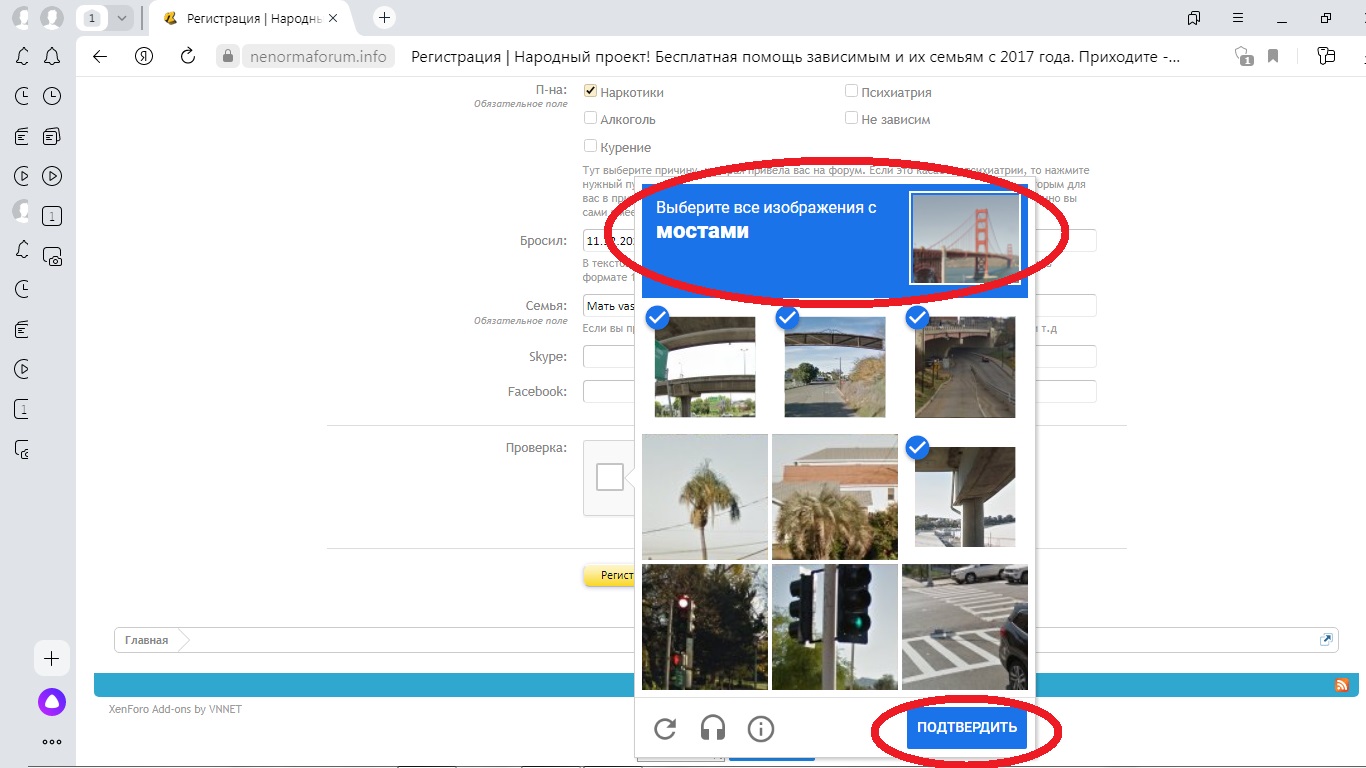Screen dimensions: 1366x768
Task: Tick the Не зависим checkbox
Action: 851,118
